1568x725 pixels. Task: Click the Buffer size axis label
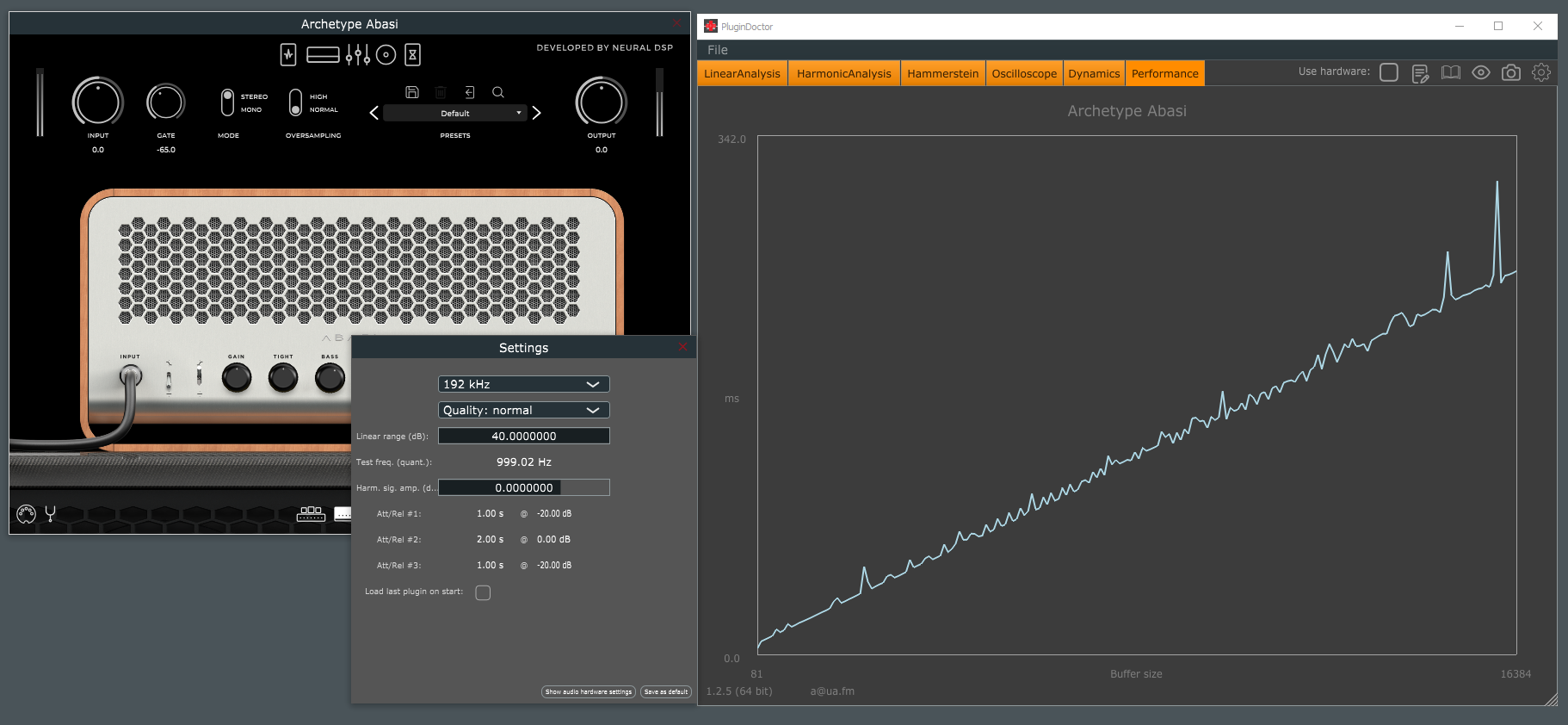point(1136,674)
